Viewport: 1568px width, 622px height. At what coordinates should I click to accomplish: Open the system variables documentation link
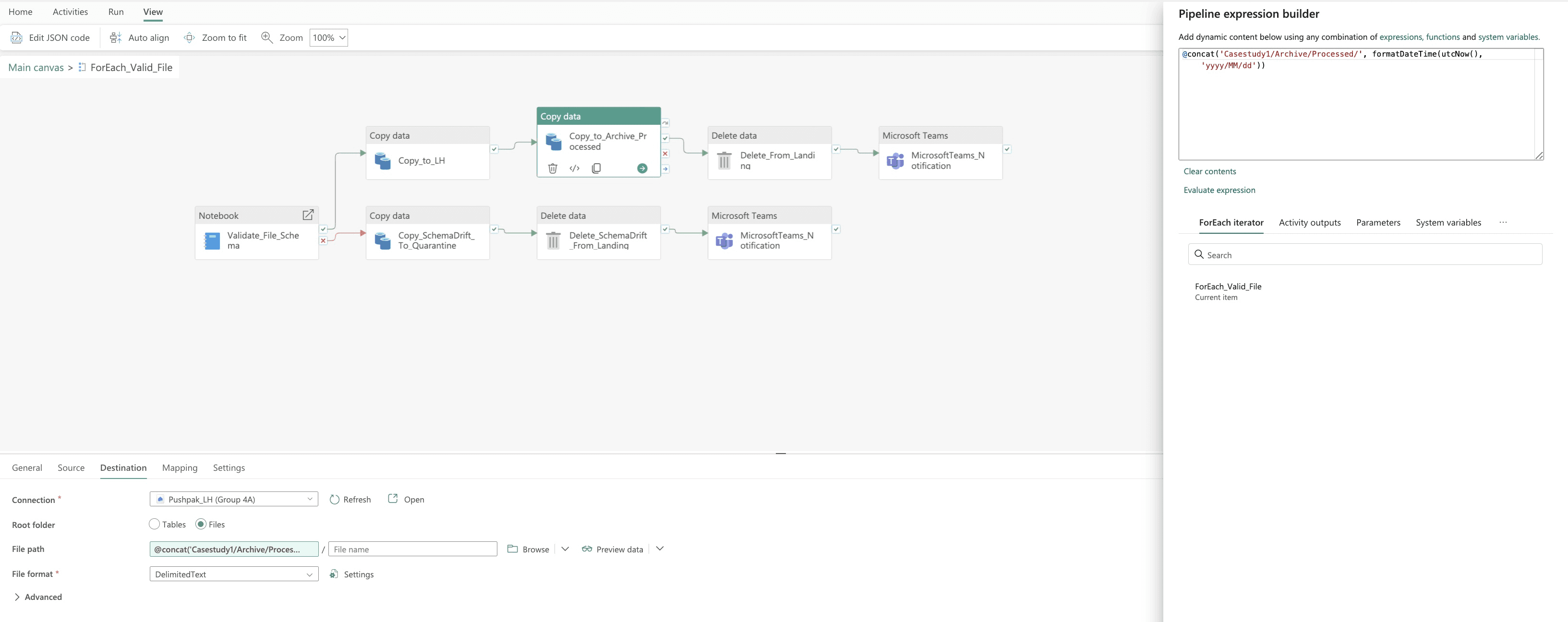point(1508,37)
